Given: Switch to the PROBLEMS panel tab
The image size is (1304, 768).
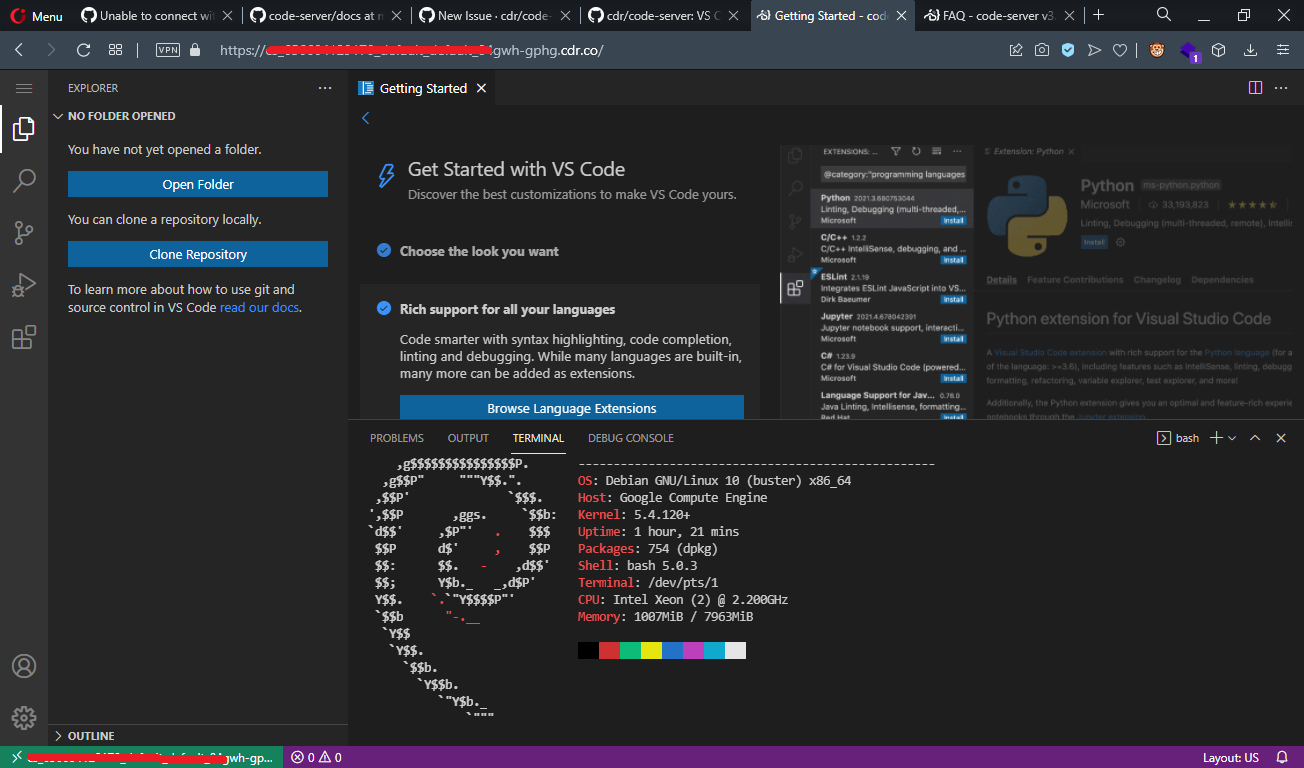Looking at the screenshot, I should [397, 438].
